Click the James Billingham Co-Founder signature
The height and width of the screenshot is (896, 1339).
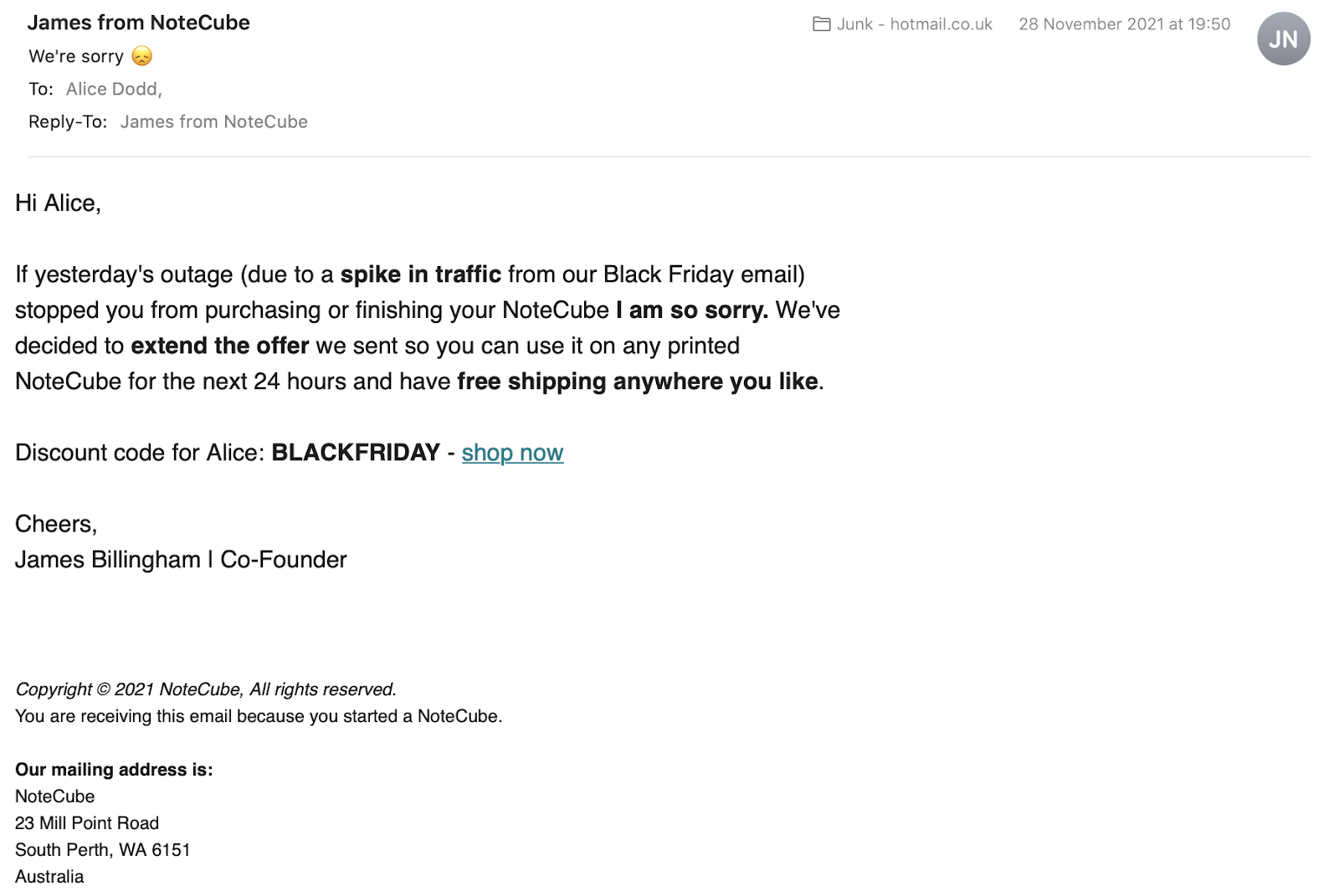(x=180, y=560)
